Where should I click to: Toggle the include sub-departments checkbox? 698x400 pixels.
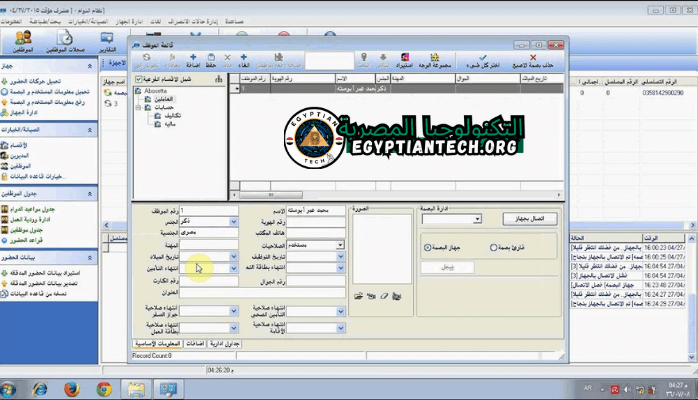tap(138, 79)
